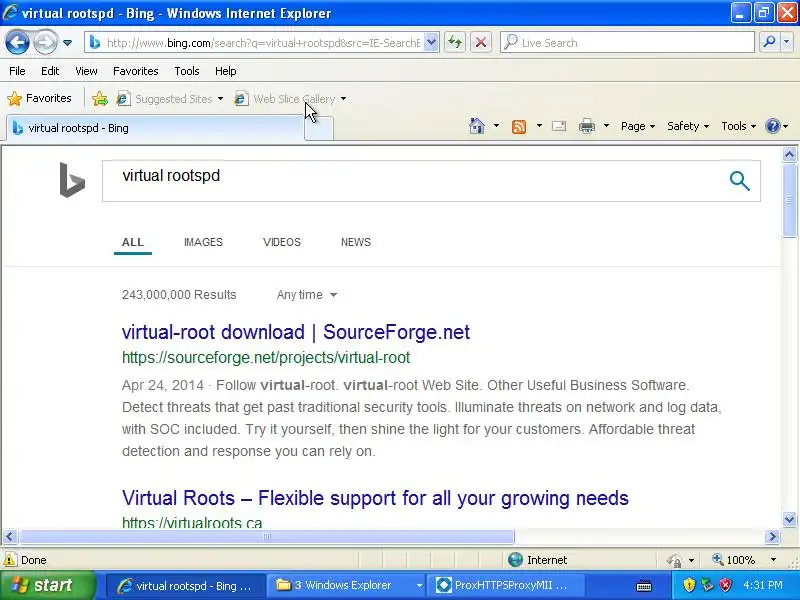
Task: Expand the zoom level dropdown arrow
Action: click(x=773, y=560)
